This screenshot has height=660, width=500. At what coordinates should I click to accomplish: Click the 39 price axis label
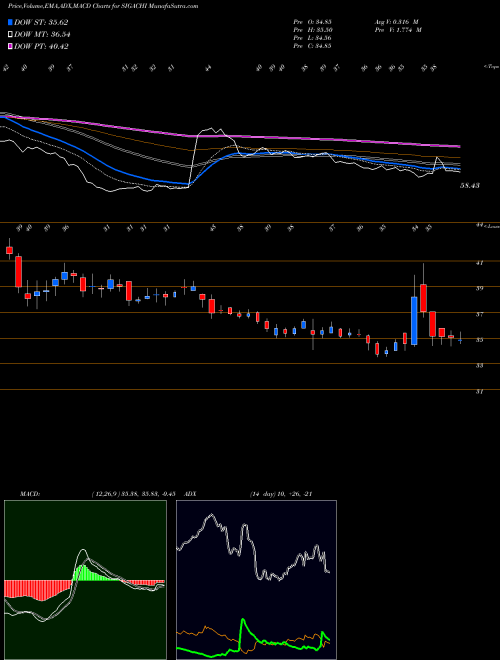tap(479, 288)
